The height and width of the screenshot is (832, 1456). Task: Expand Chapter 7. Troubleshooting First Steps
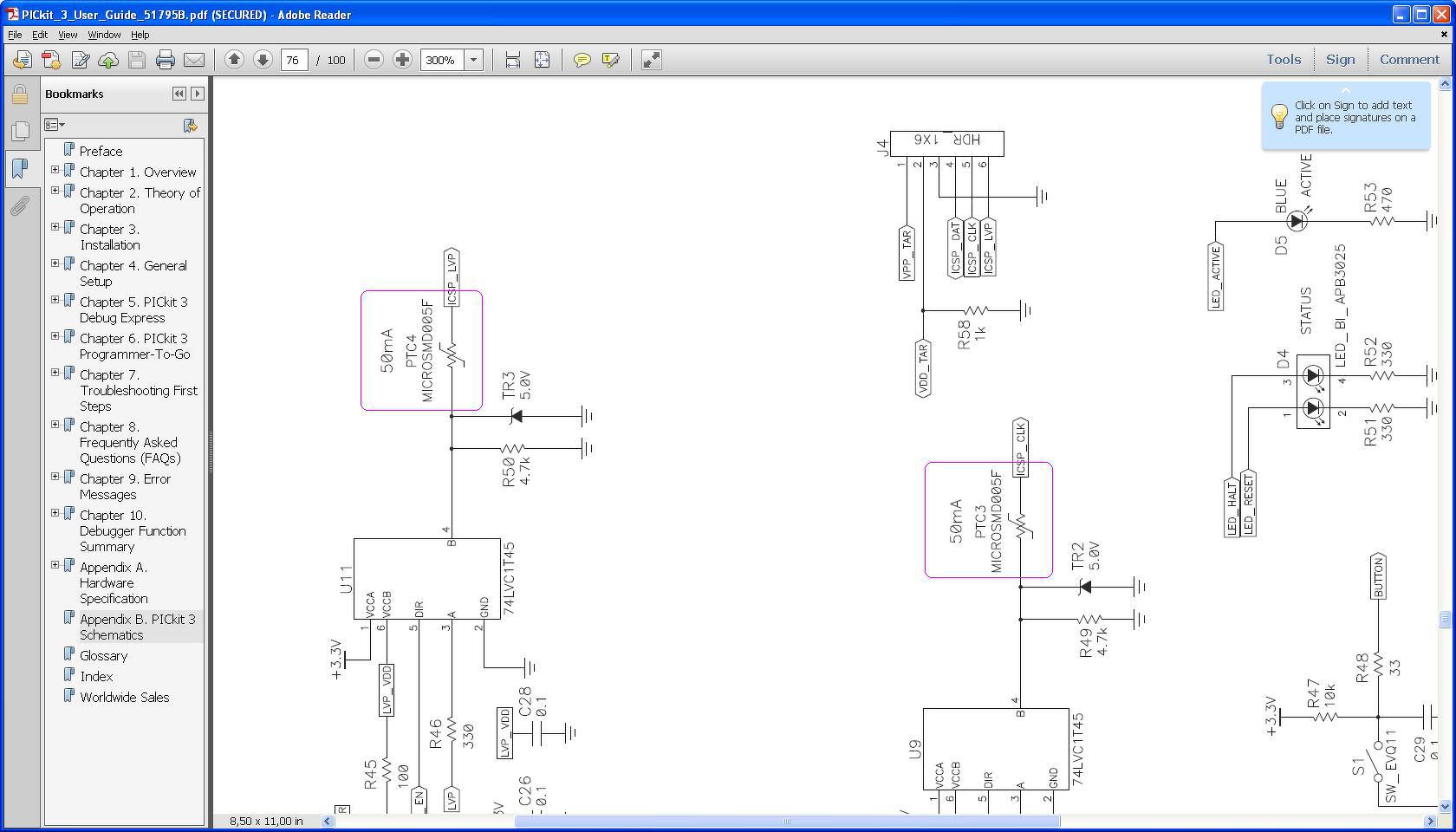[x=55, y=373]
